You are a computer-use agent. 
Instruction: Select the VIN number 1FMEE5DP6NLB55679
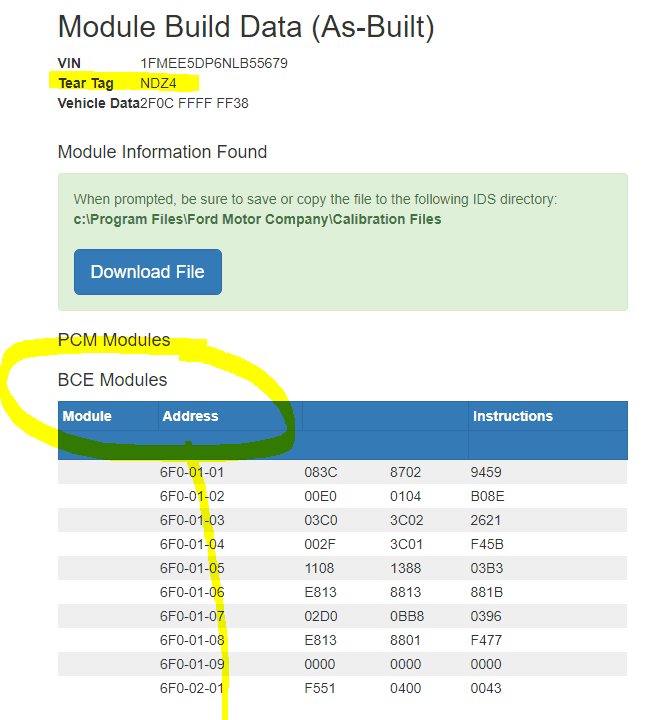pos(214,63)
